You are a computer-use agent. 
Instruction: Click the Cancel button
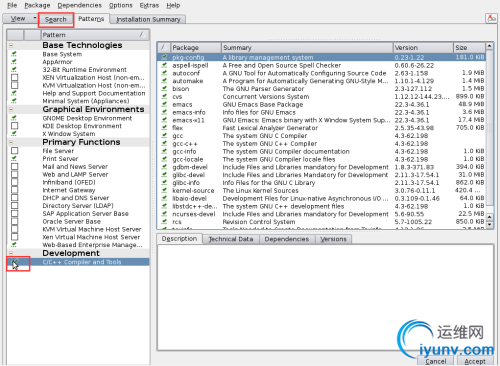pyautogui.click(x=435, y=361)
